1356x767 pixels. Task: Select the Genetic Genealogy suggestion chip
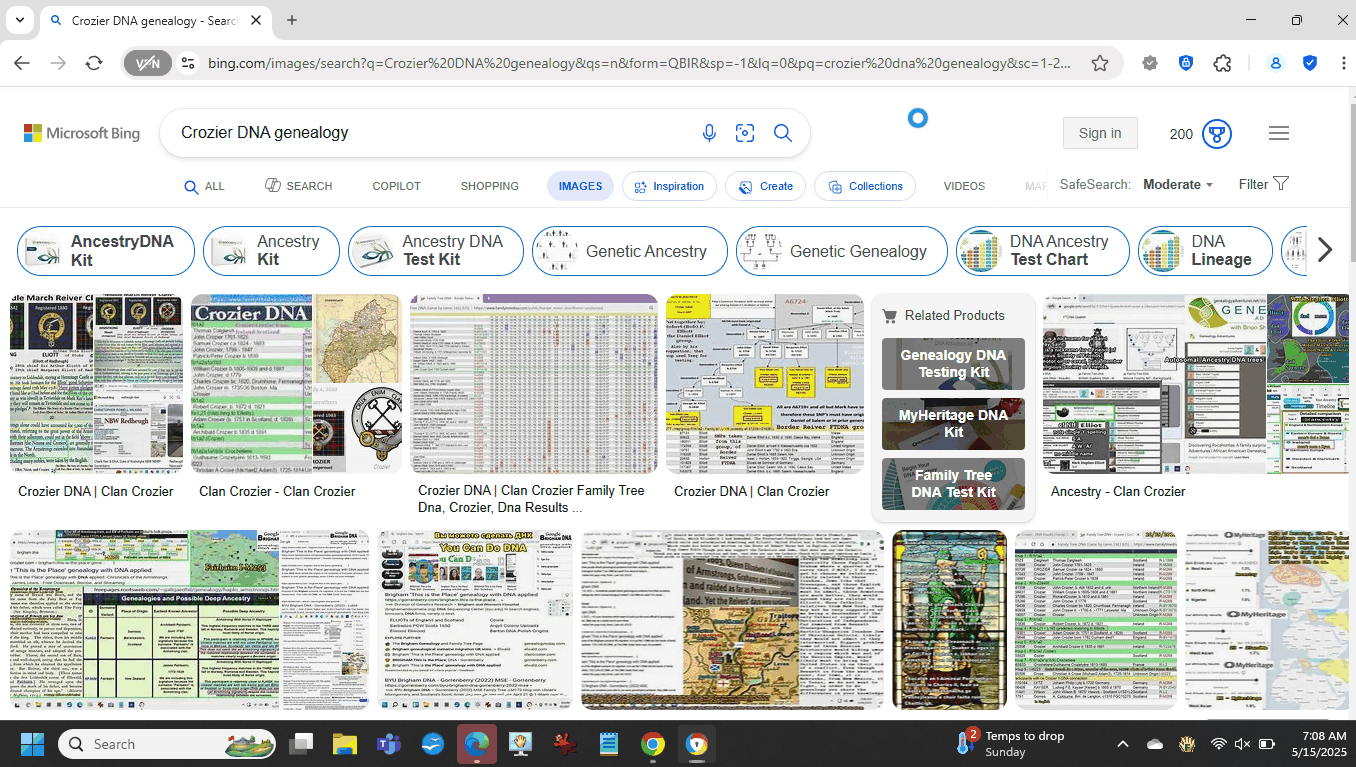(x=842, y=250)
